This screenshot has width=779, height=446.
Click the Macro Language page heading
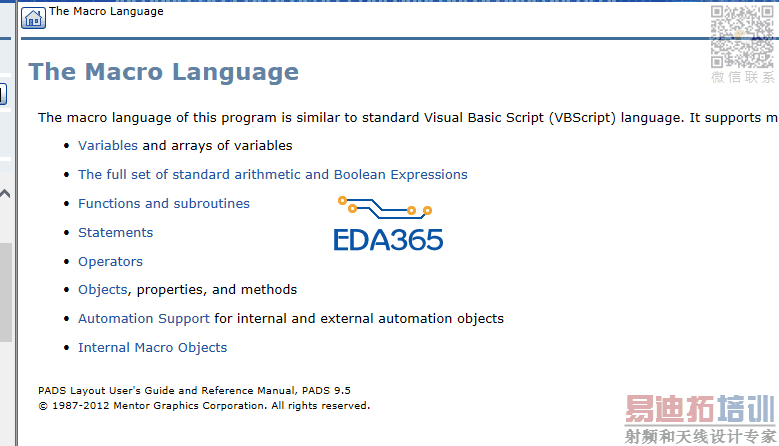point(163,72)
